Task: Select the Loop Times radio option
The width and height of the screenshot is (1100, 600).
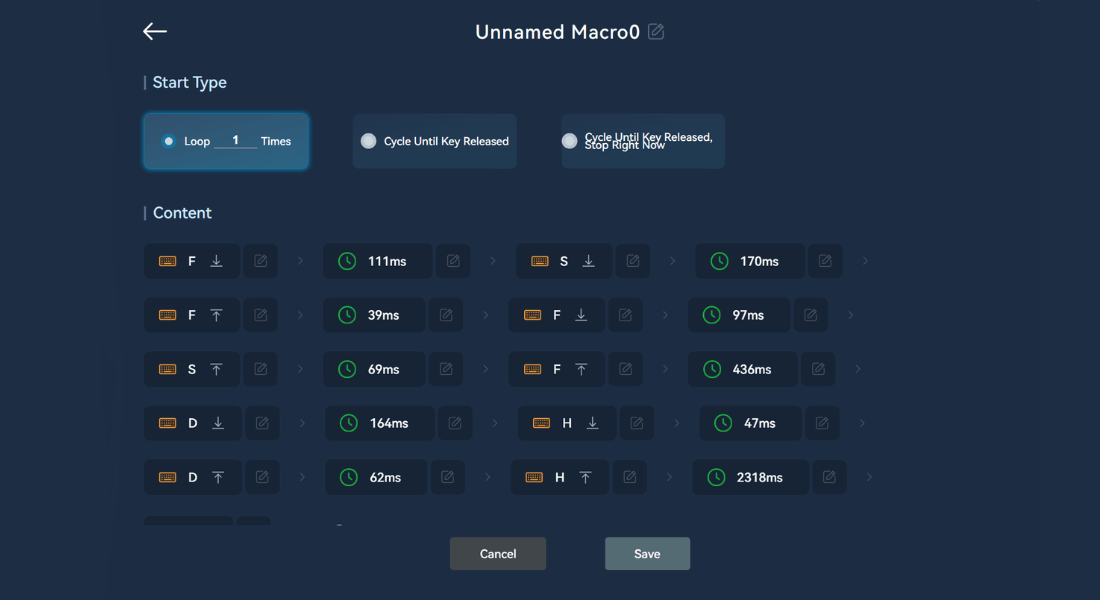Action: 168,141
